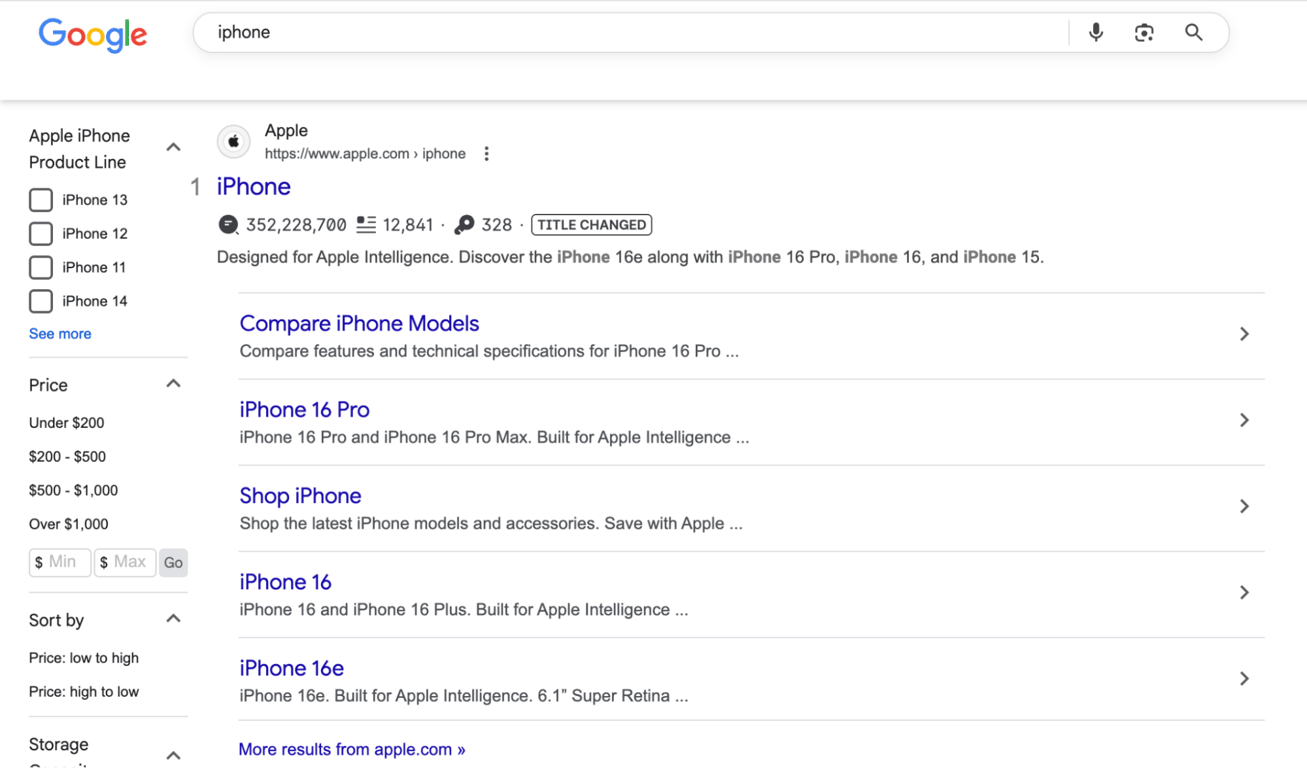Viewport: 1307px width, 768px height.
Task: Click the chevron arrow beside Shop iPhone
Action: [x=1245, y=506]
